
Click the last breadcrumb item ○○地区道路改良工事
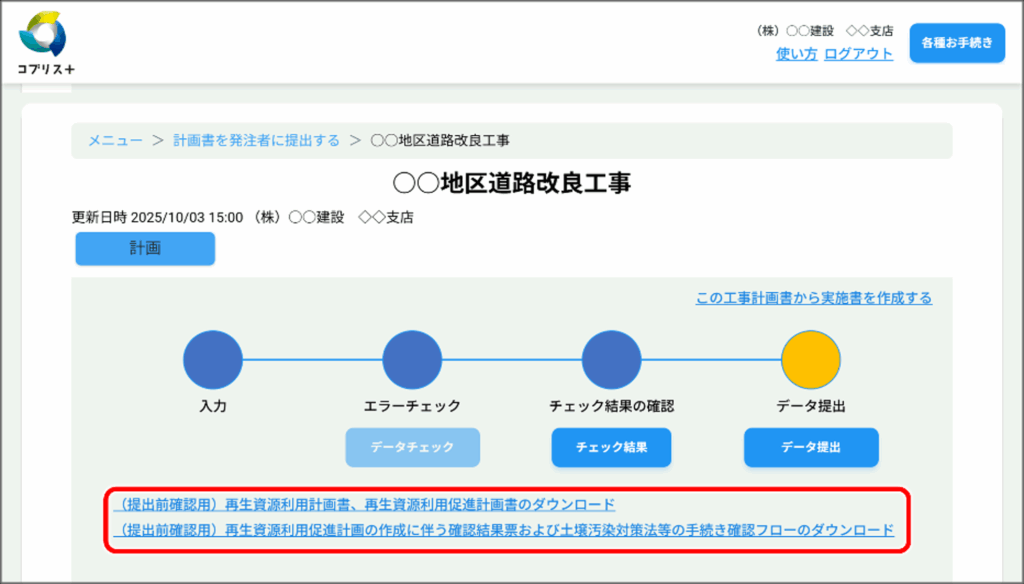[440, 141]
